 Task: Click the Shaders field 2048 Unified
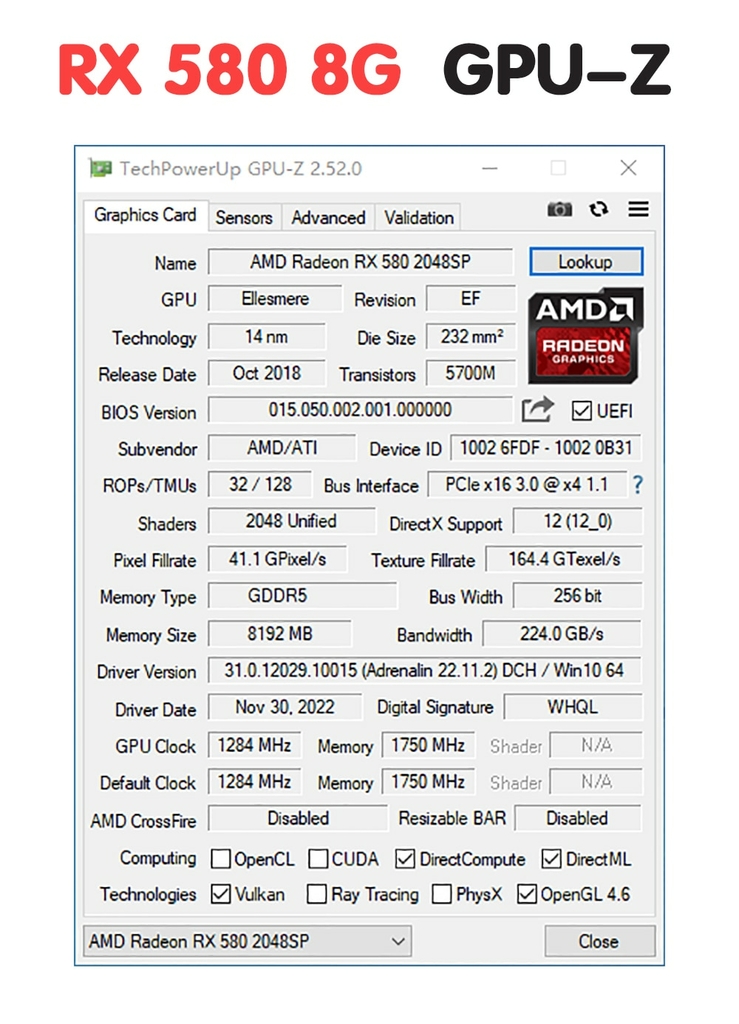(291, 521)
